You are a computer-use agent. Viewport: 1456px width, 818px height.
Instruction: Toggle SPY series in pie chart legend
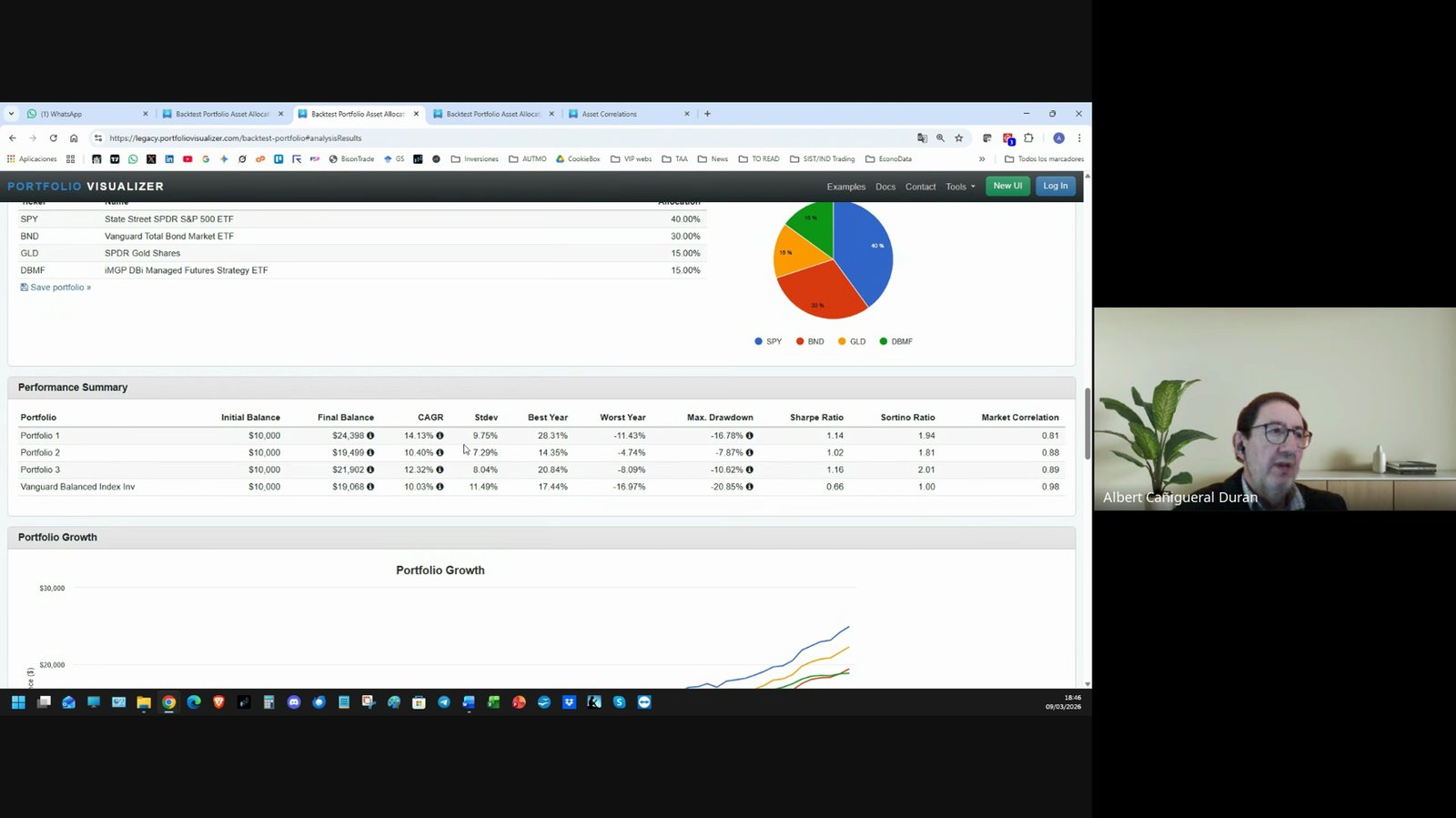(768, 342)
